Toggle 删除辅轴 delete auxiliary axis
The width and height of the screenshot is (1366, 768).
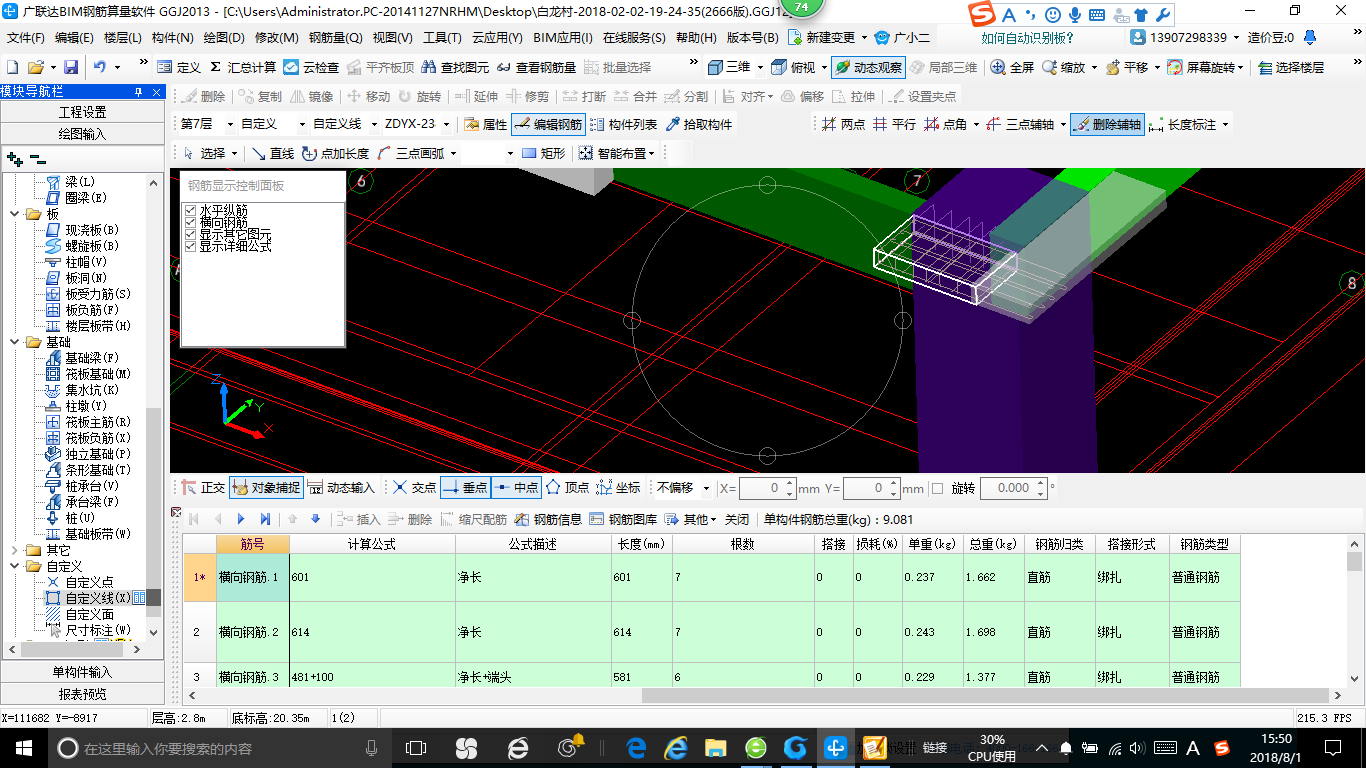(1107, 124)
